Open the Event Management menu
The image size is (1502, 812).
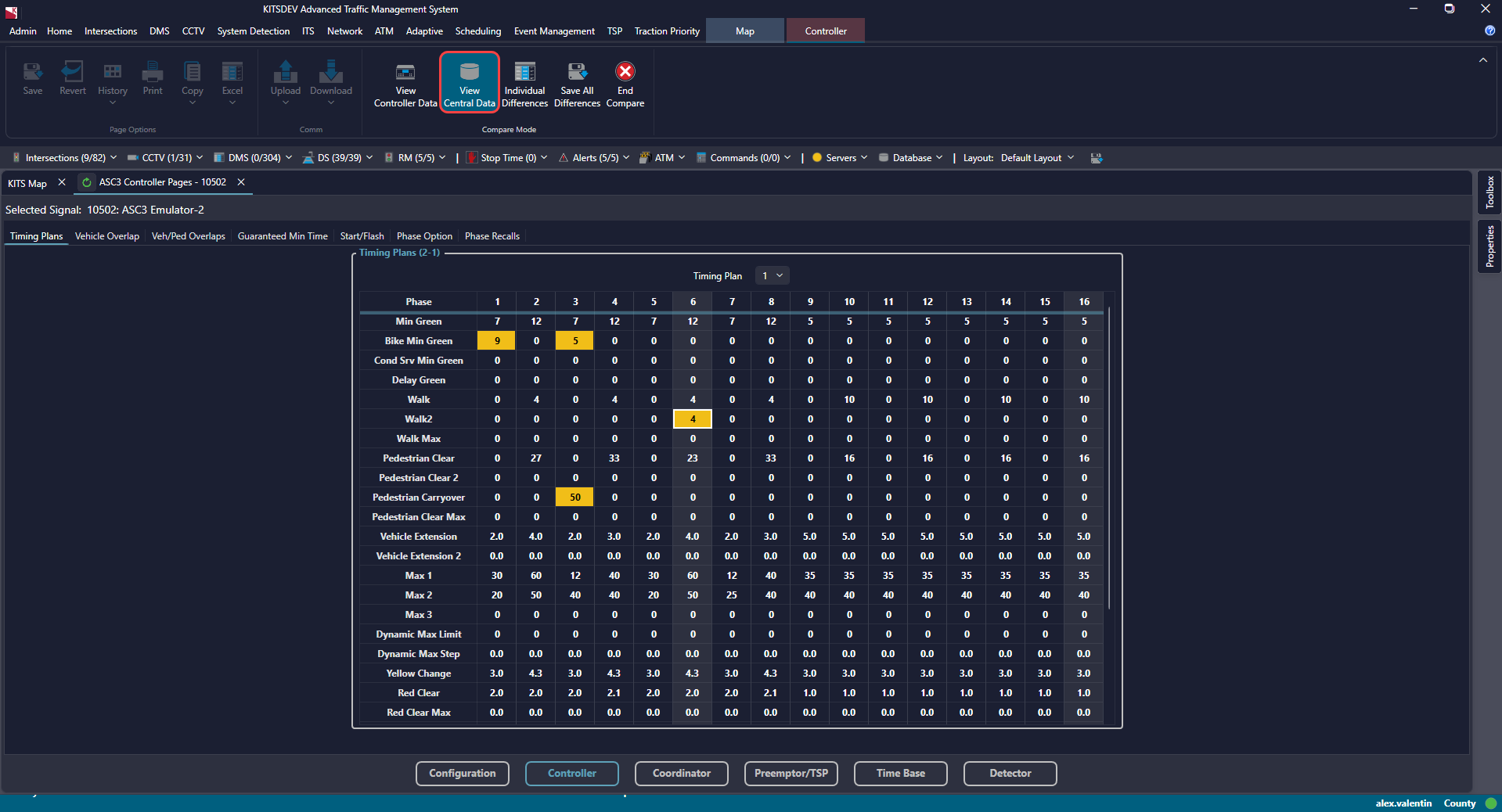click(554, 31)
